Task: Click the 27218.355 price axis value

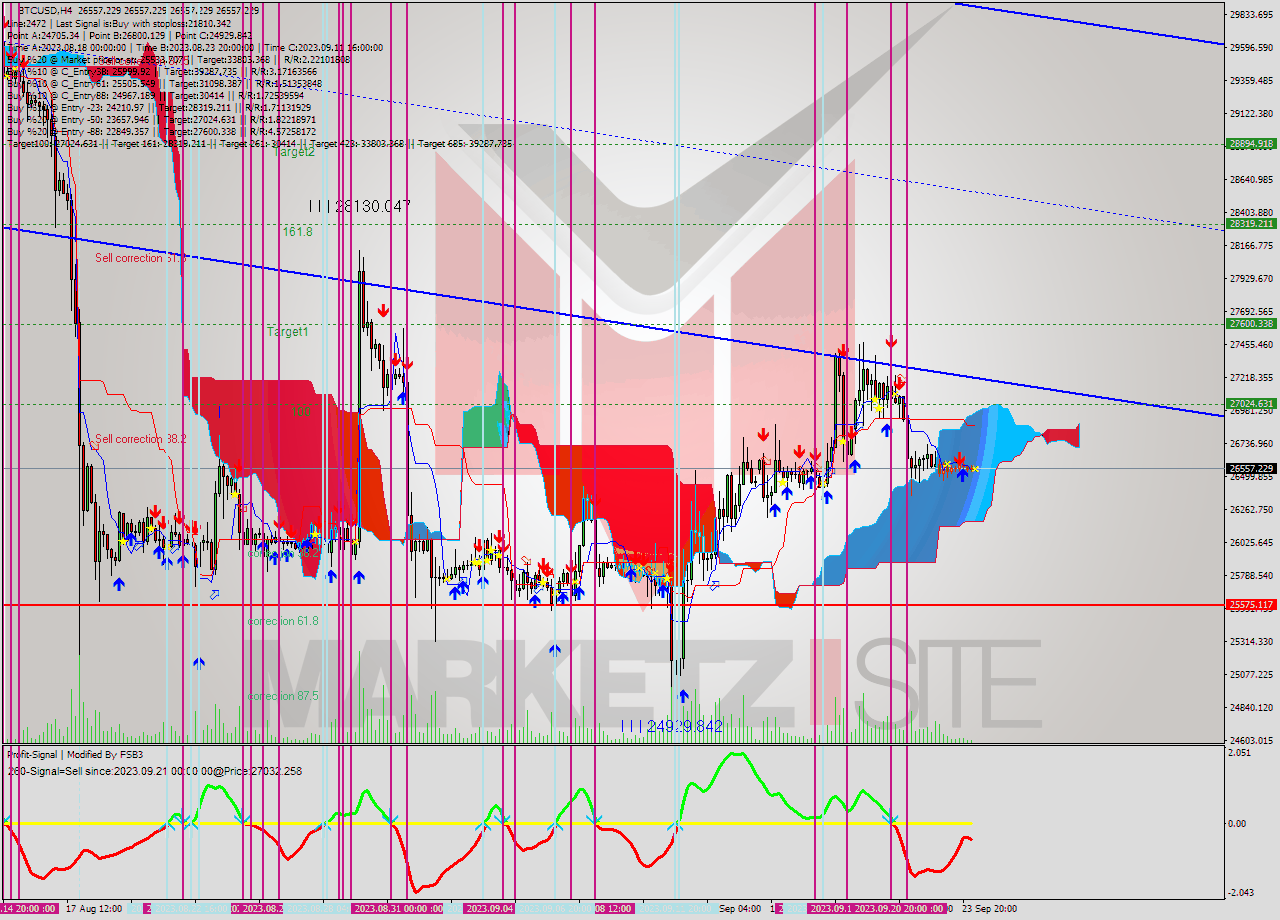Action: [x=1252, y=377]
